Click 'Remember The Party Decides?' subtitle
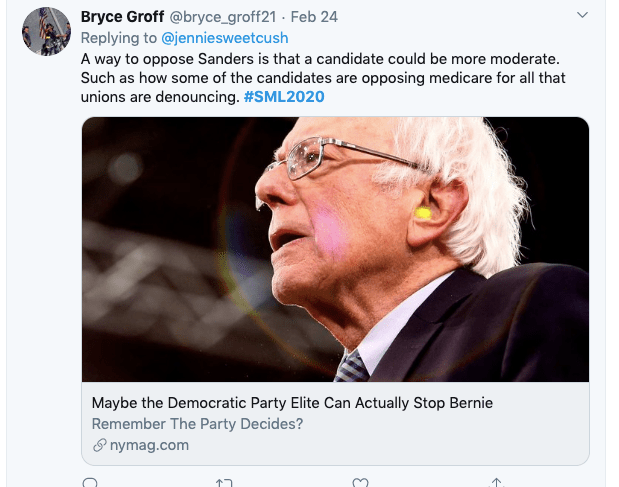This screenshot has width=619, height=487. click(x=197, y=423)
